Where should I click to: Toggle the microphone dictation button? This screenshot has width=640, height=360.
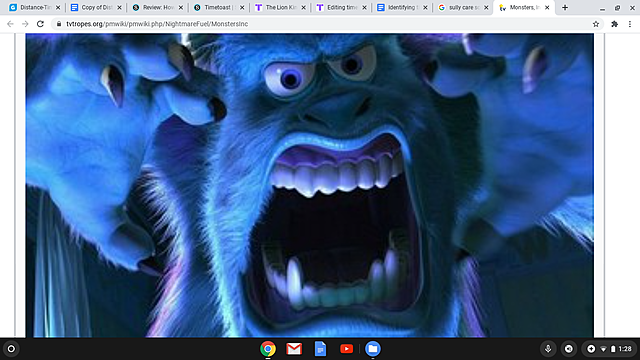(x=548, y=349)
